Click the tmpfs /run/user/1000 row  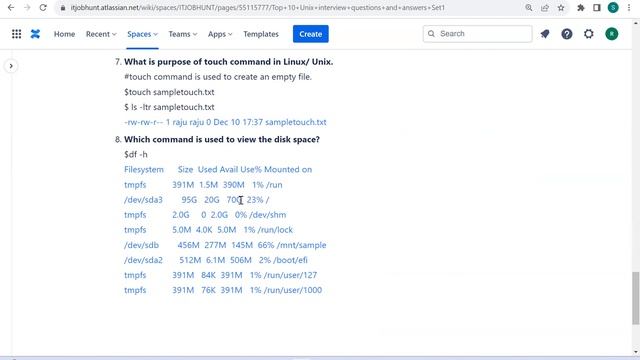coord(223,290)
